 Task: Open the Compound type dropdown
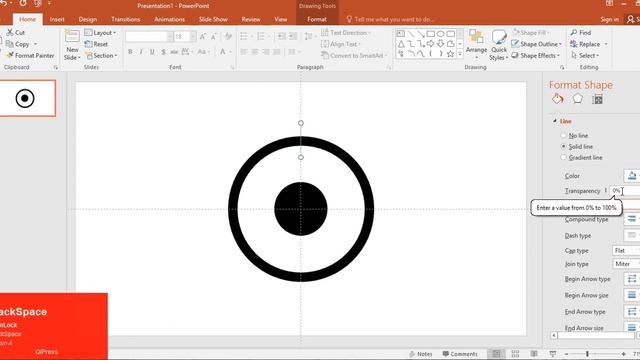632,219
